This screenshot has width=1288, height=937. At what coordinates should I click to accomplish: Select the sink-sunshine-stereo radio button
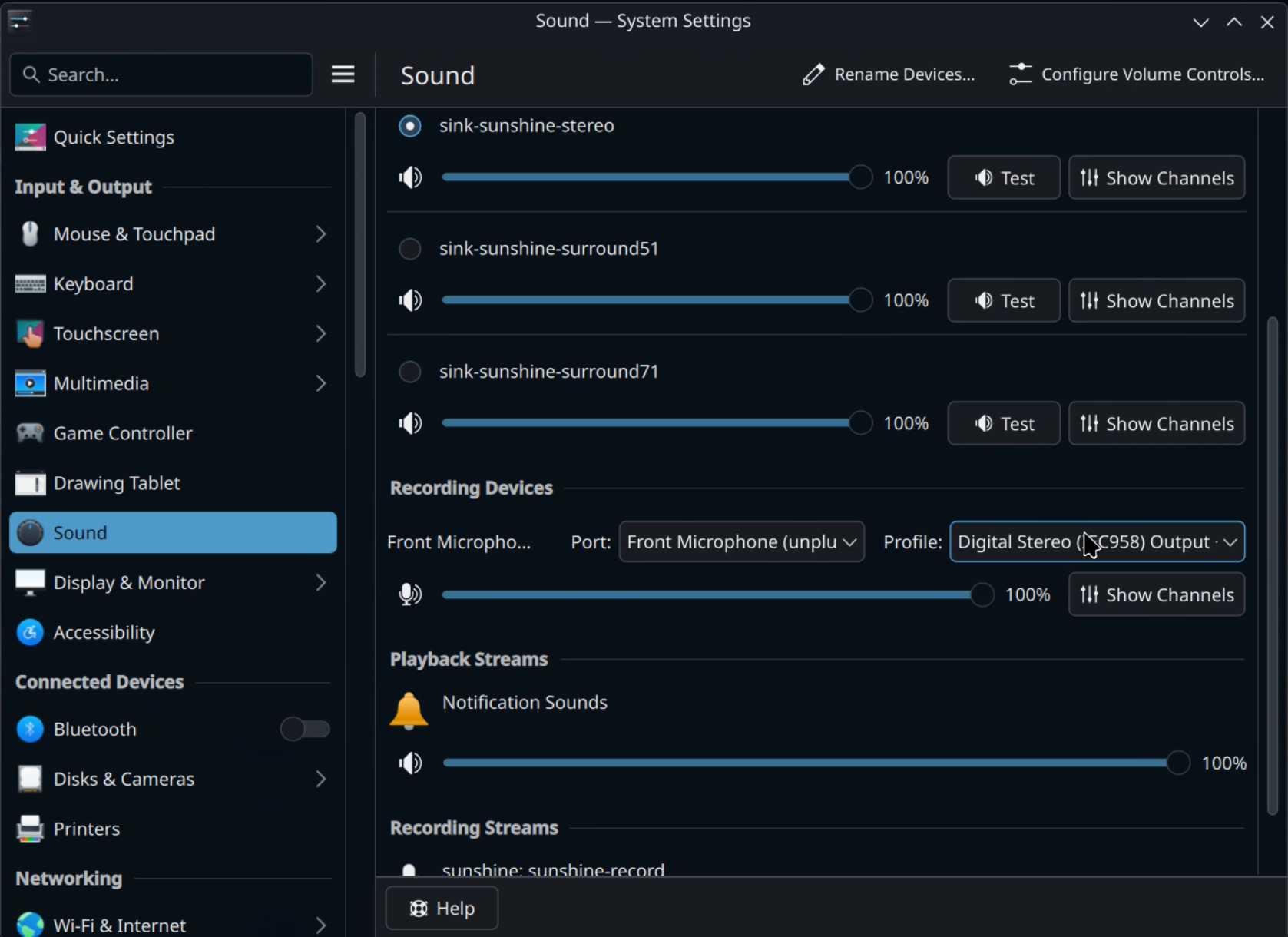(410, 126)
